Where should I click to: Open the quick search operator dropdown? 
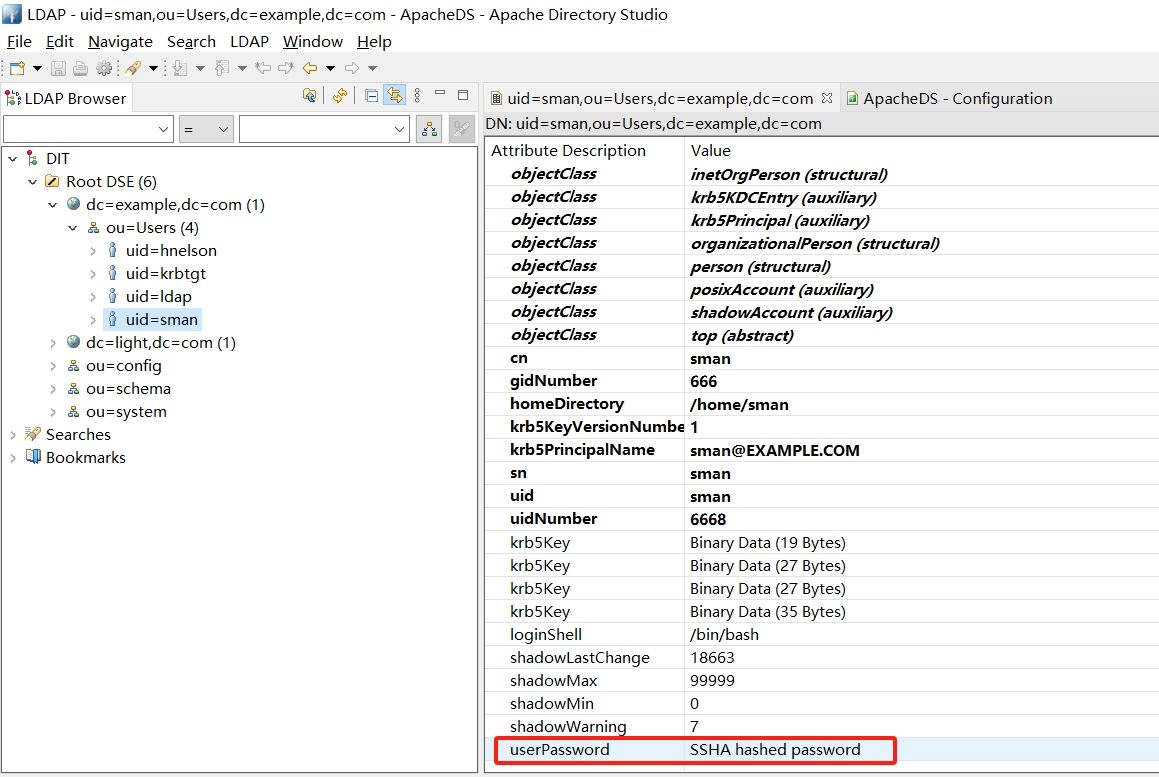click(x=206, y=129)
